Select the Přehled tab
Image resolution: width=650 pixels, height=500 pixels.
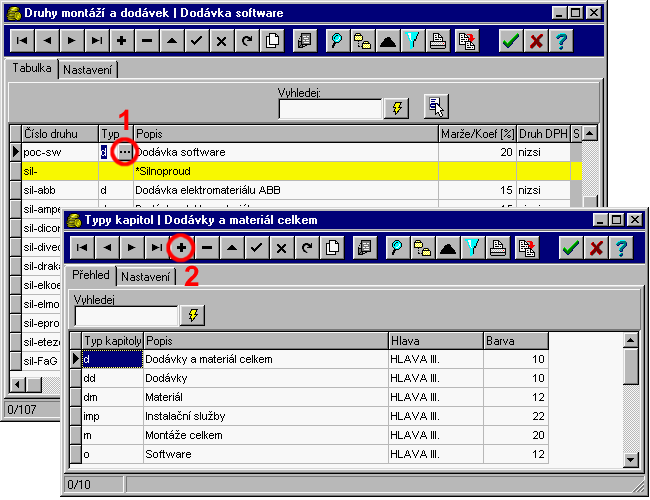91,275
